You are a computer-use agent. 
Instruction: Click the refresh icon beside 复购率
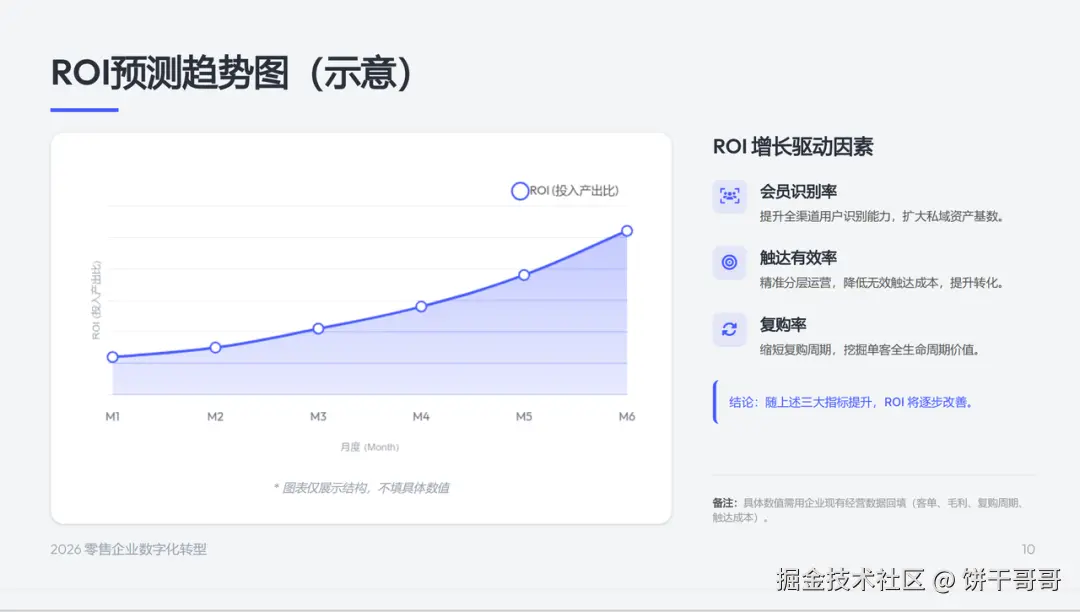click(729, 329)
